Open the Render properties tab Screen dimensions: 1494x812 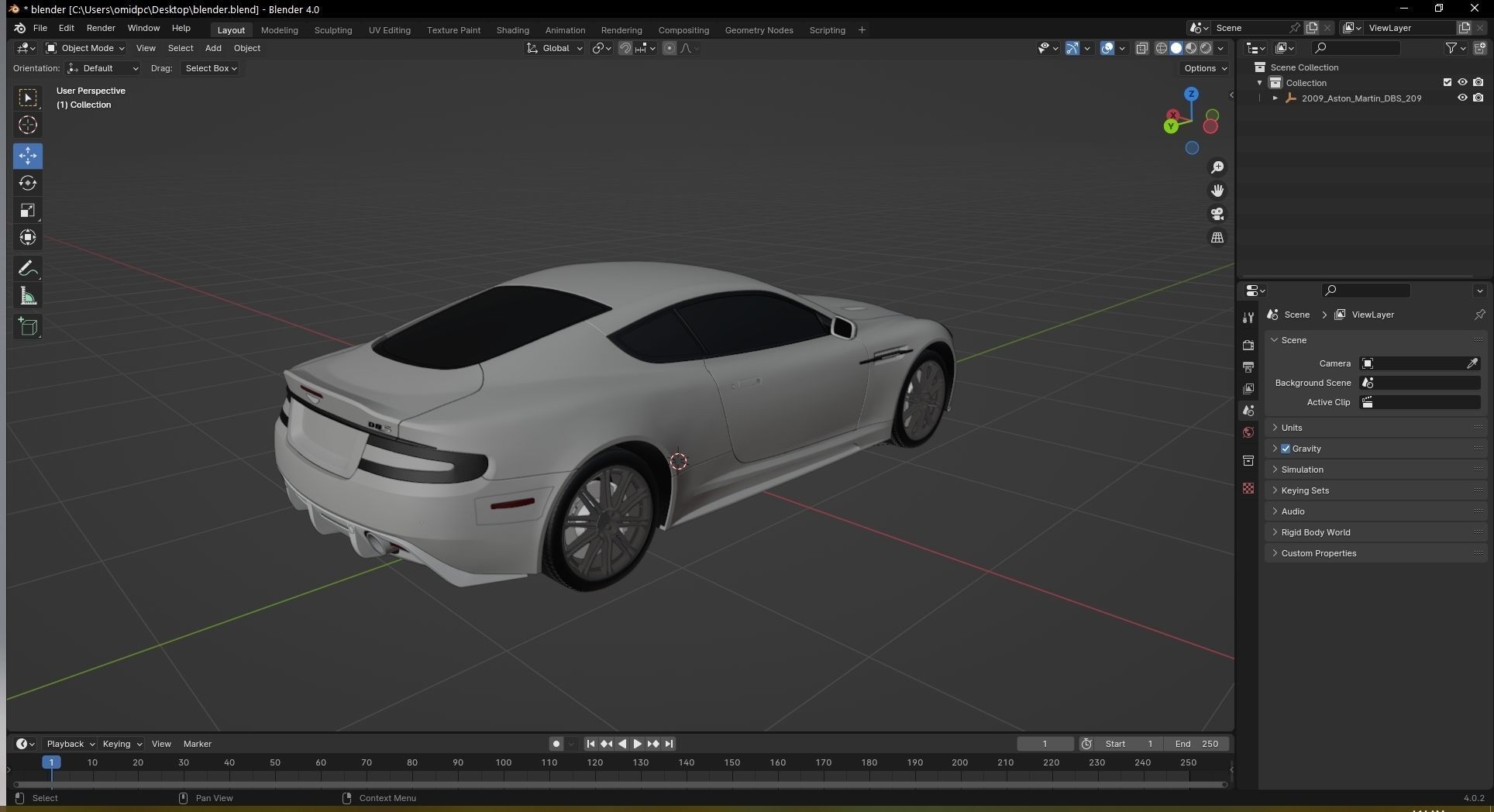[1248, 345]
